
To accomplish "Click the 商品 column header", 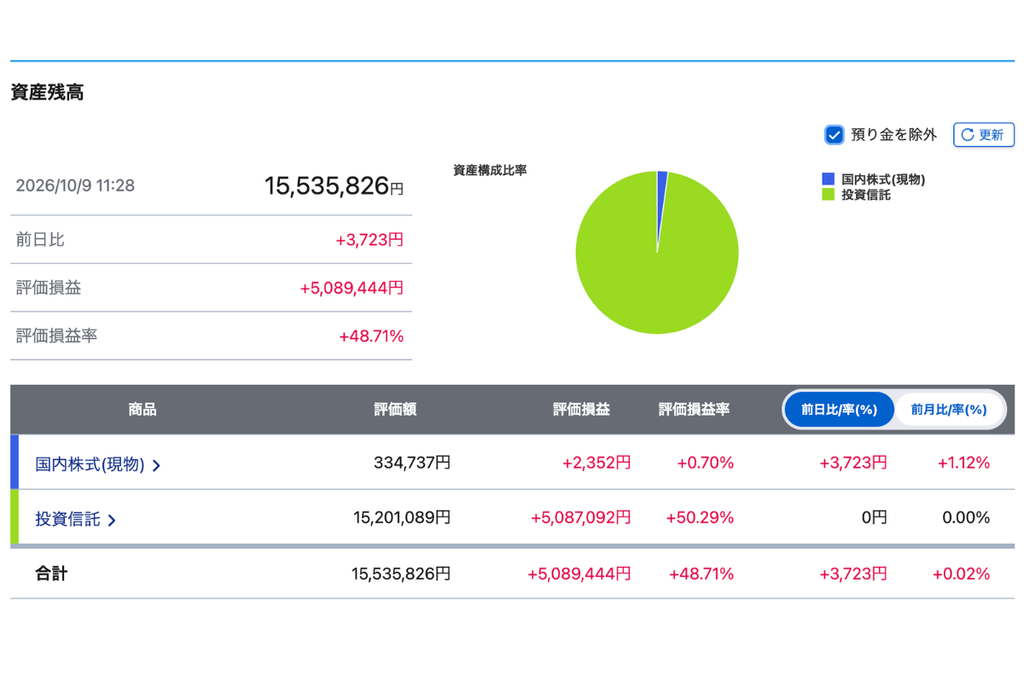I will pyautogui.click(x=142, y=409).
